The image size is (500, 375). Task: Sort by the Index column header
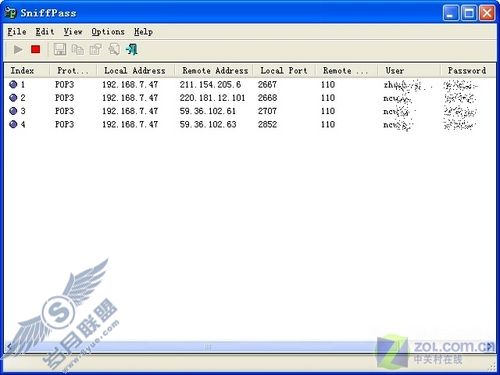27,71
